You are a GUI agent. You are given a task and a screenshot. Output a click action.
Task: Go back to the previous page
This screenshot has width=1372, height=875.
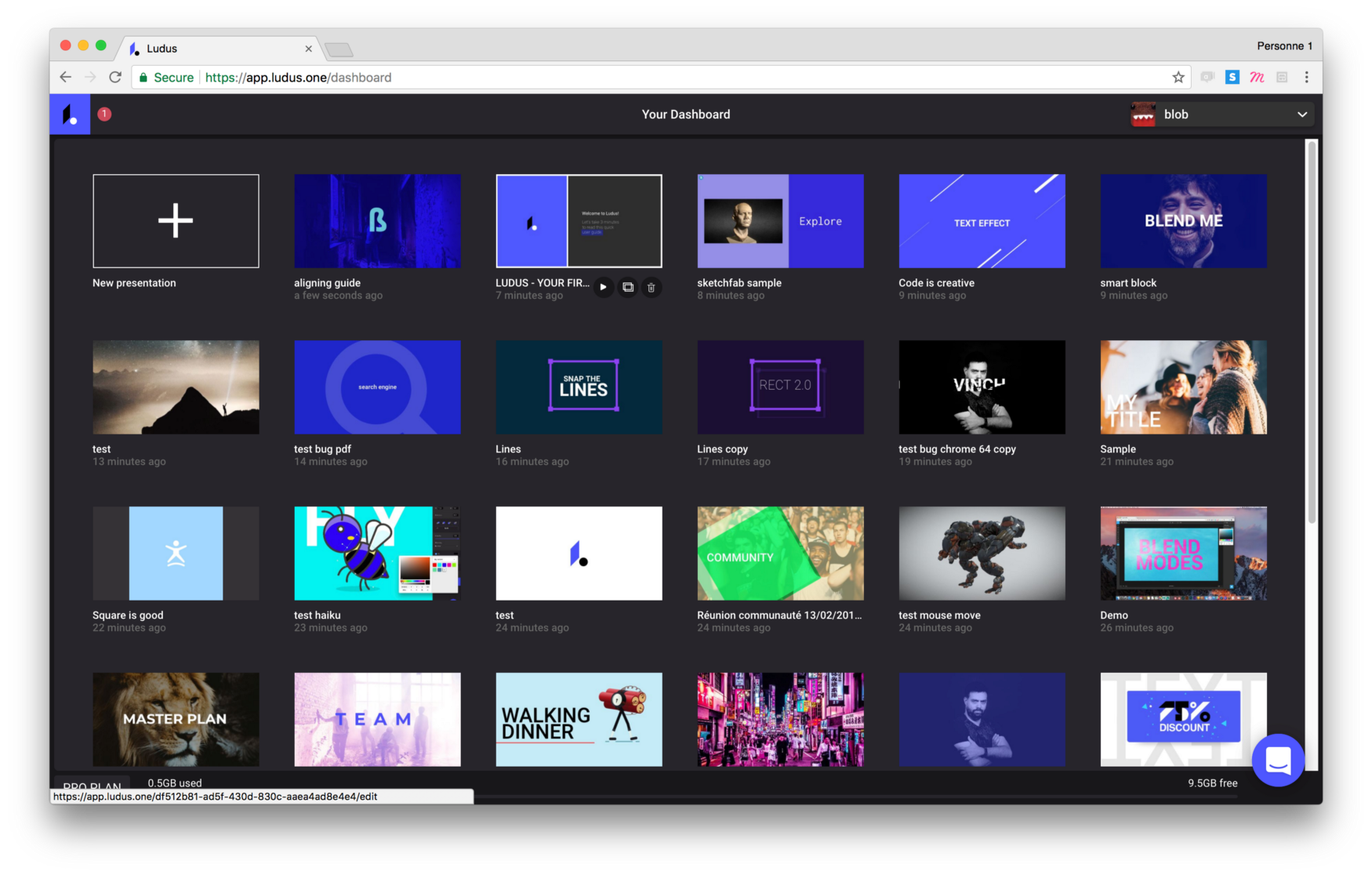point(66,77)
